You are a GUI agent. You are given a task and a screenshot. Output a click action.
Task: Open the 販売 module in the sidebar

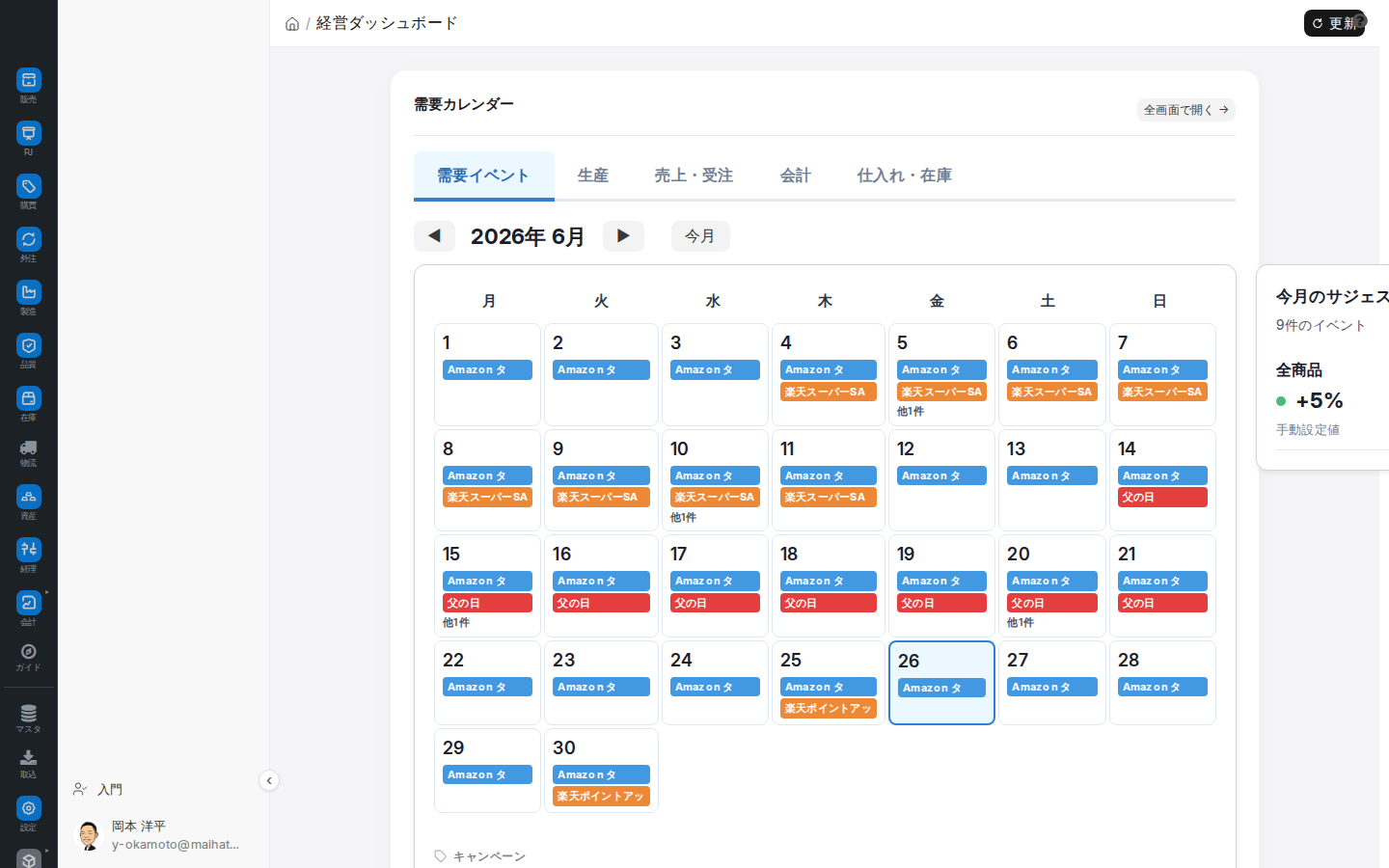coord(28,80)
